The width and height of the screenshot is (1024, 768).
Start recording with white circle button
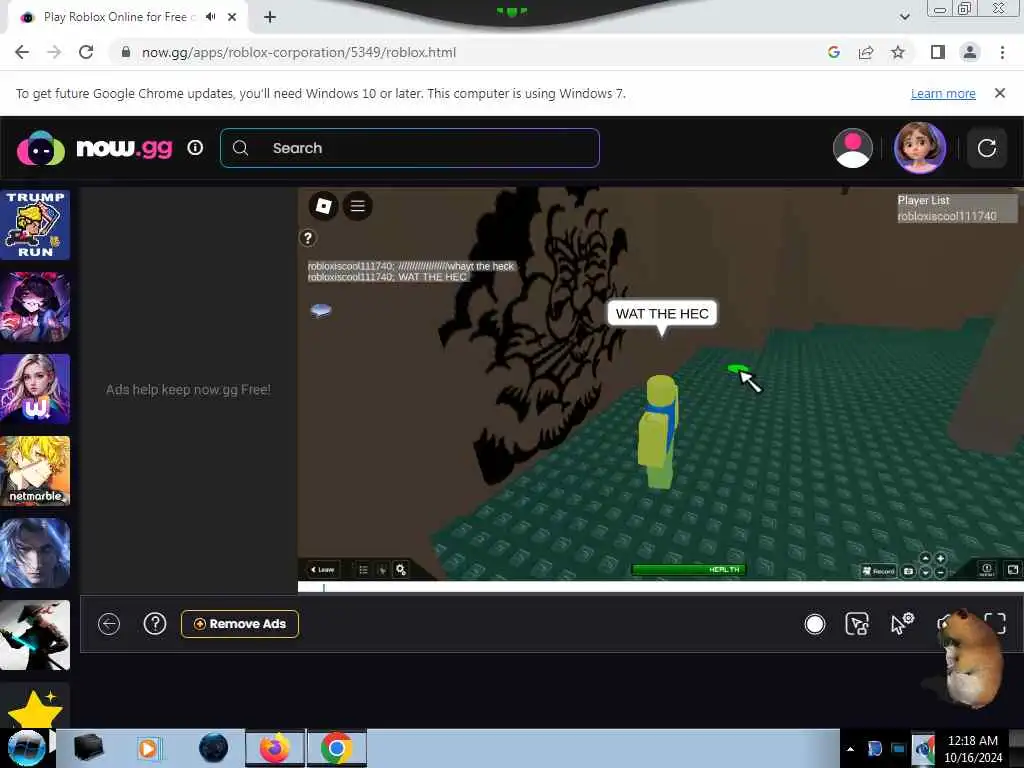click(x=814, y=624)
